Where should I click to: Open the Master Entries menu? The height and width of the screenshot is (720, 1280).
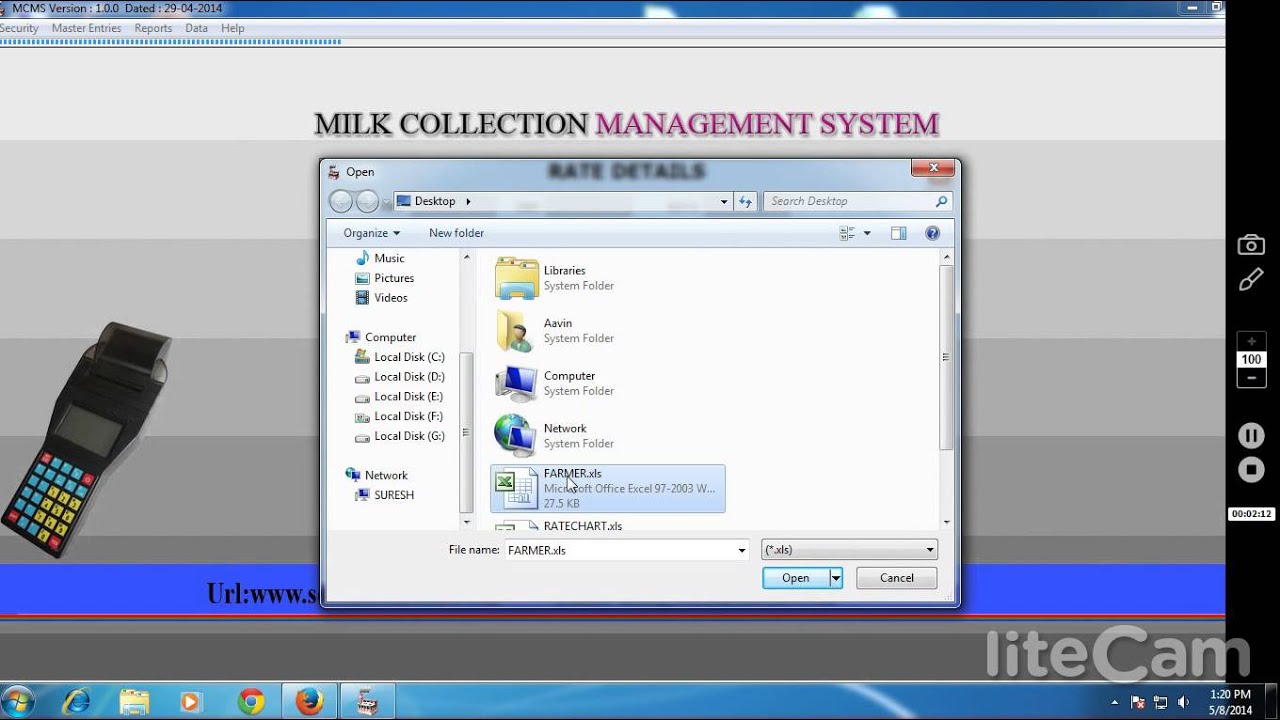[x=86, y=28]
